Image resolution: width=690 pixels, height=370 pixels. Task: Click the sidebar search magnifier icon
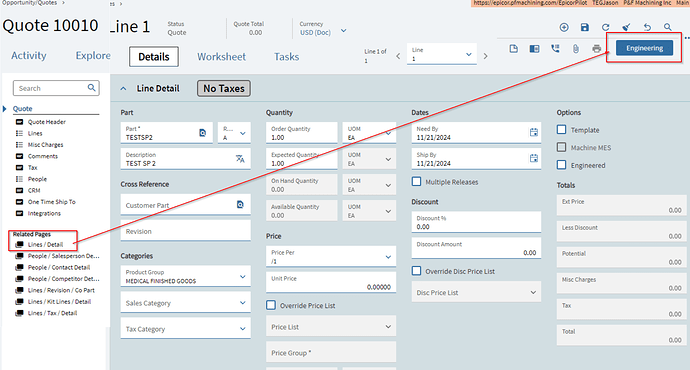(x=91, y=88)
